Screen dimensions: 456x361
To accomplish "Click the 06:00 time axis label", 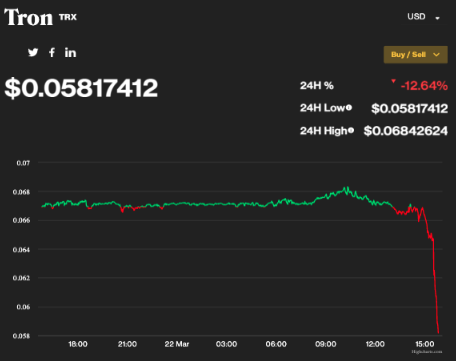I will pos(276,344).
